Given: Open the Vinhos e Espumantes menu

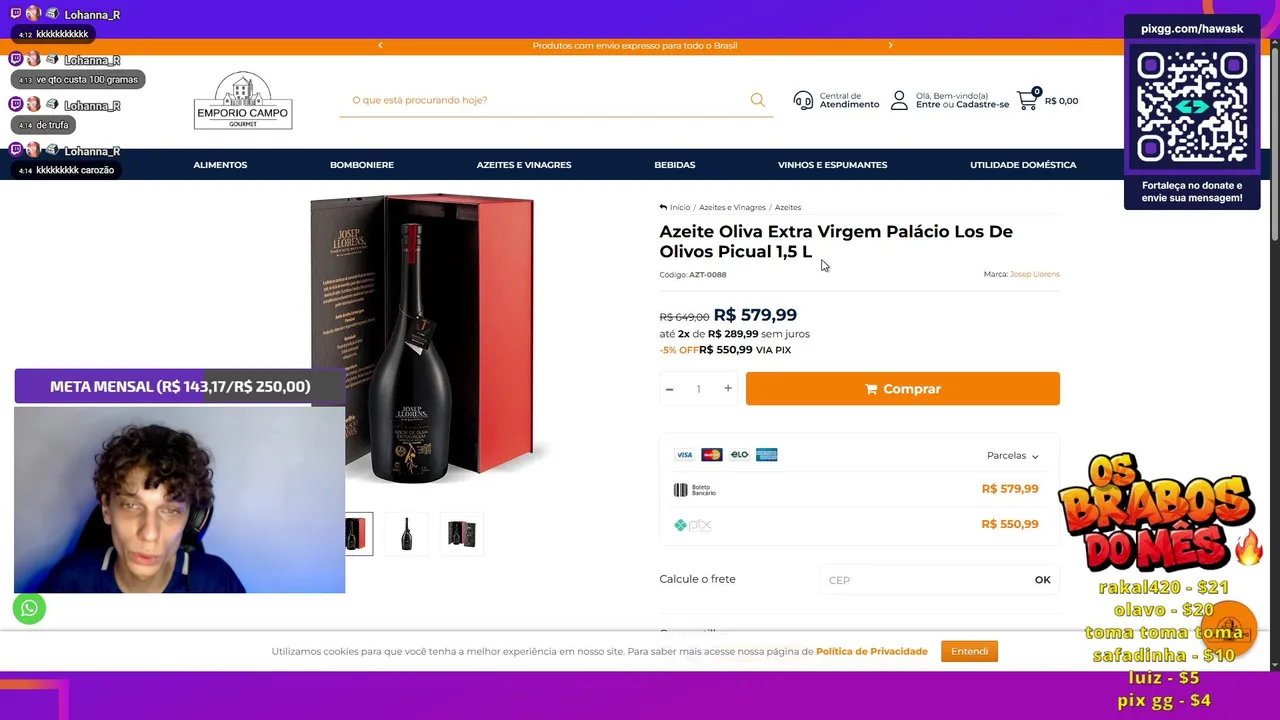Looking at the screenshot, I should click(x=832, y=165).
